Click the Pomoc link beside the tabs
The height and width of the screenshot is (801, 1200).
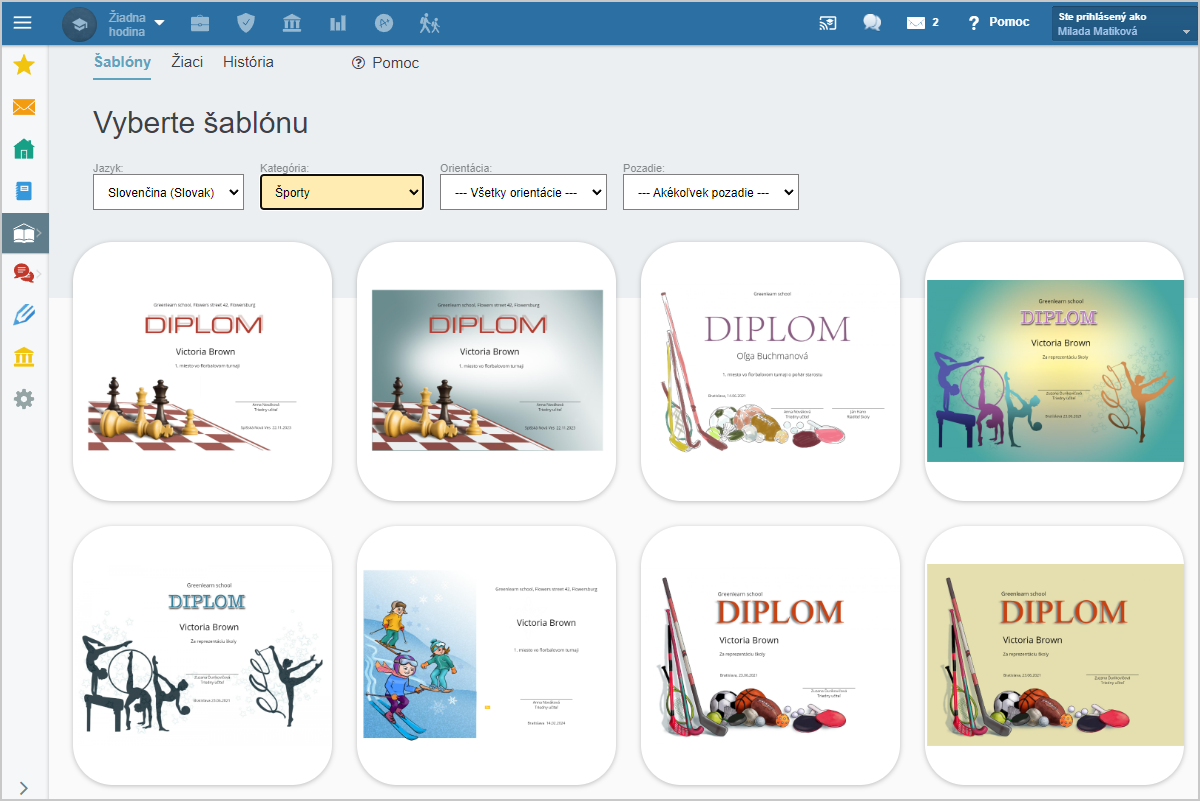[386, 63]
